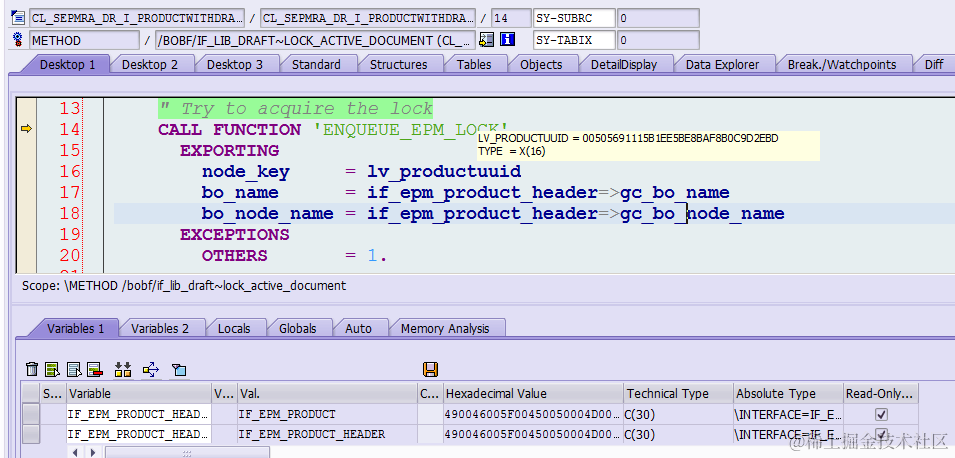Select the Variables 1 tab
Image resolution: width=955 pixels, height=458 pixels.
coord(76,328)
